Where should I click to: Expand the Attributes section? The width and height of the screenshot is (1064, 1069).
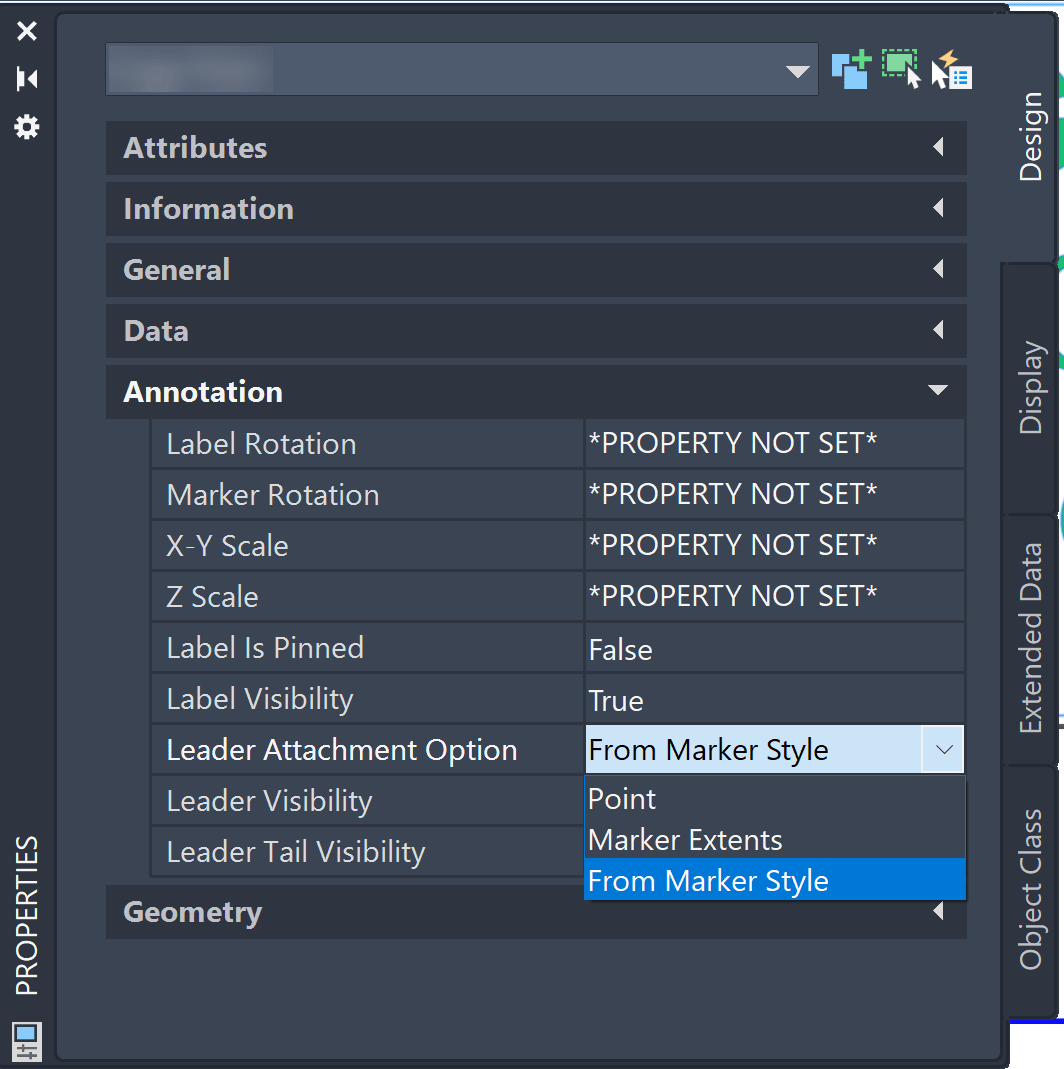tap(536, 148)
